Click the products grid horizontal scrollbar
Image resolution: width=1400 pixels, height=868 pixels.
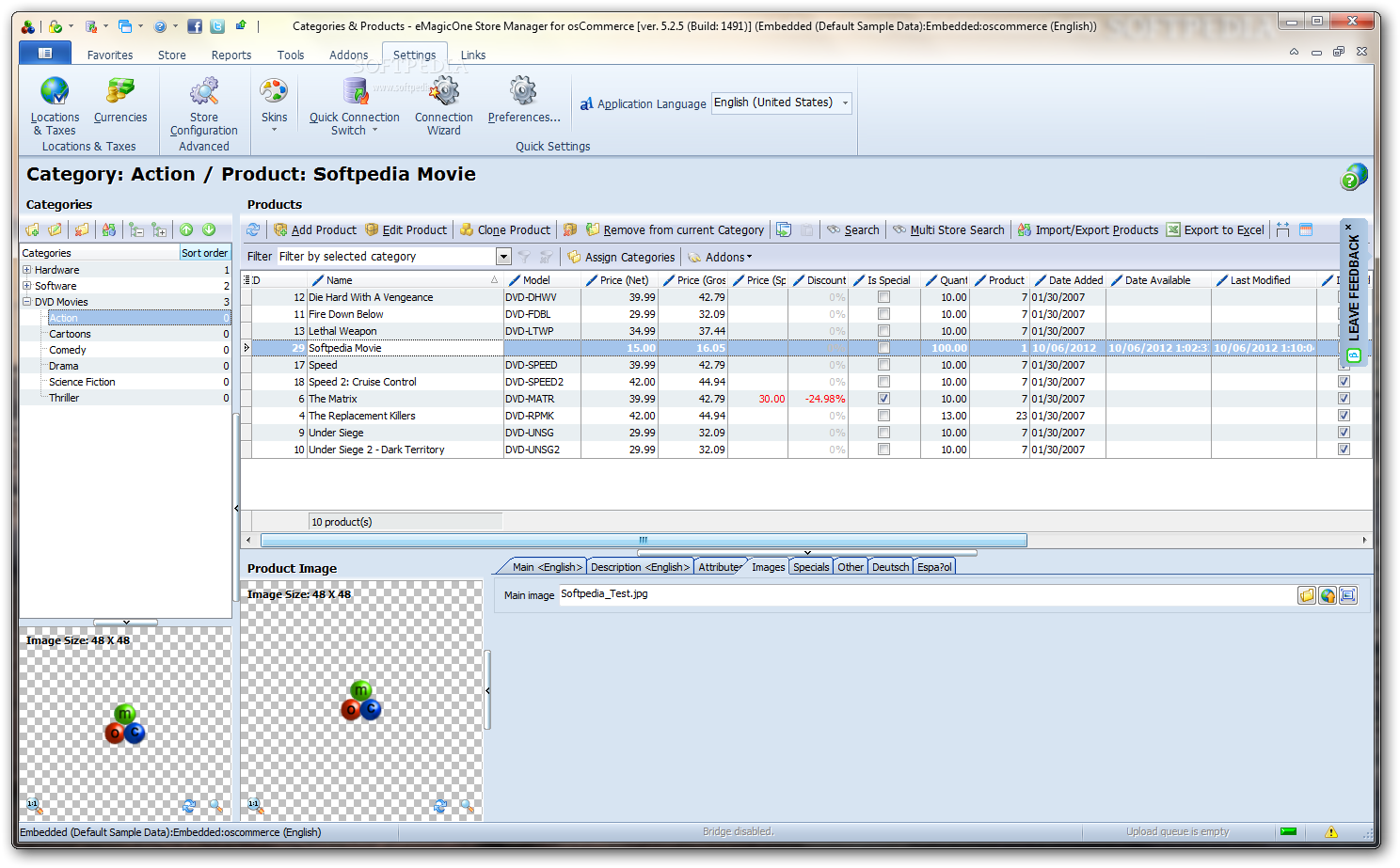[644, 540]
